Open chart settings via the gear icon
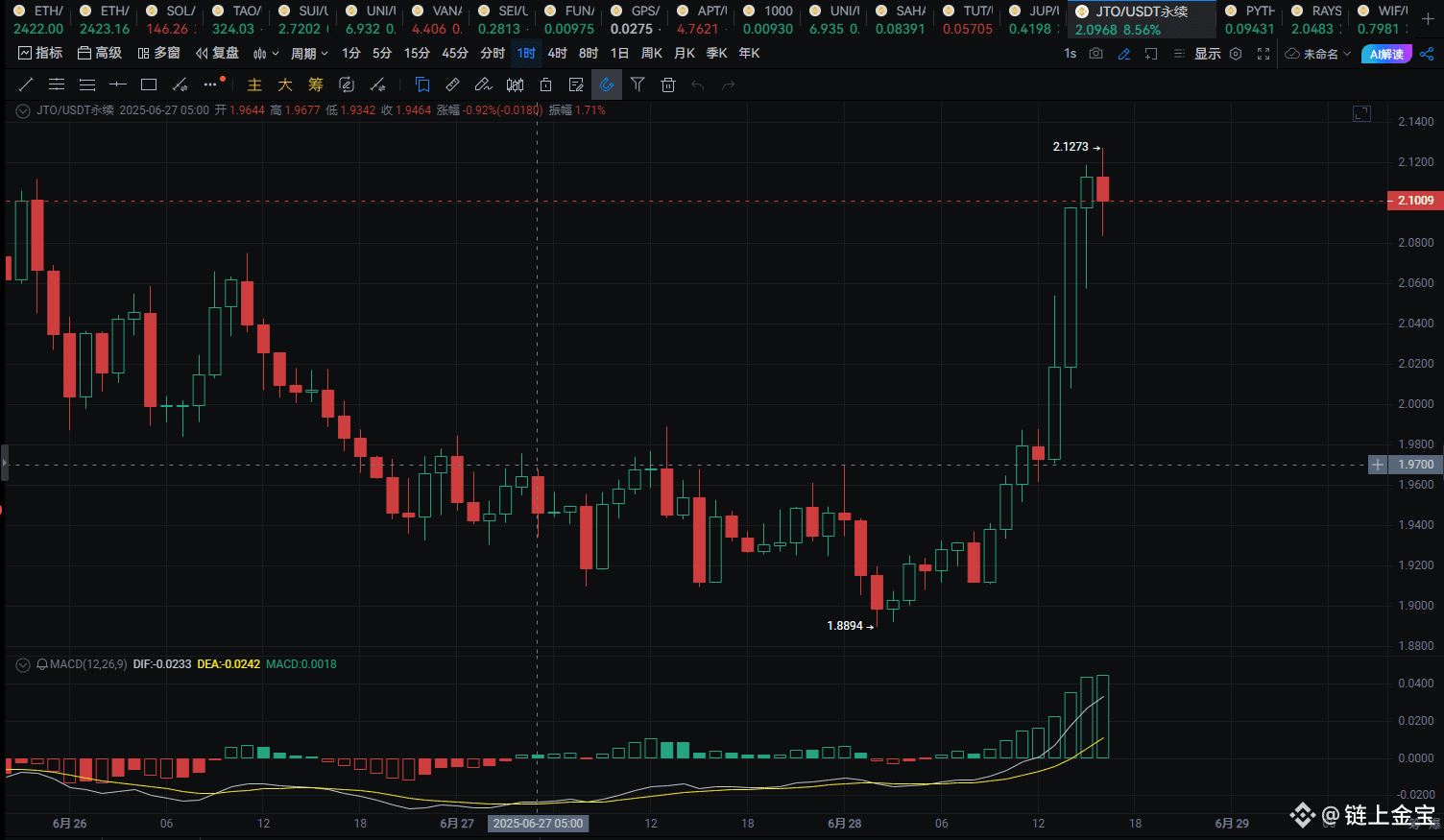This screenshot has height=840, width=1444. point(1237,54)
